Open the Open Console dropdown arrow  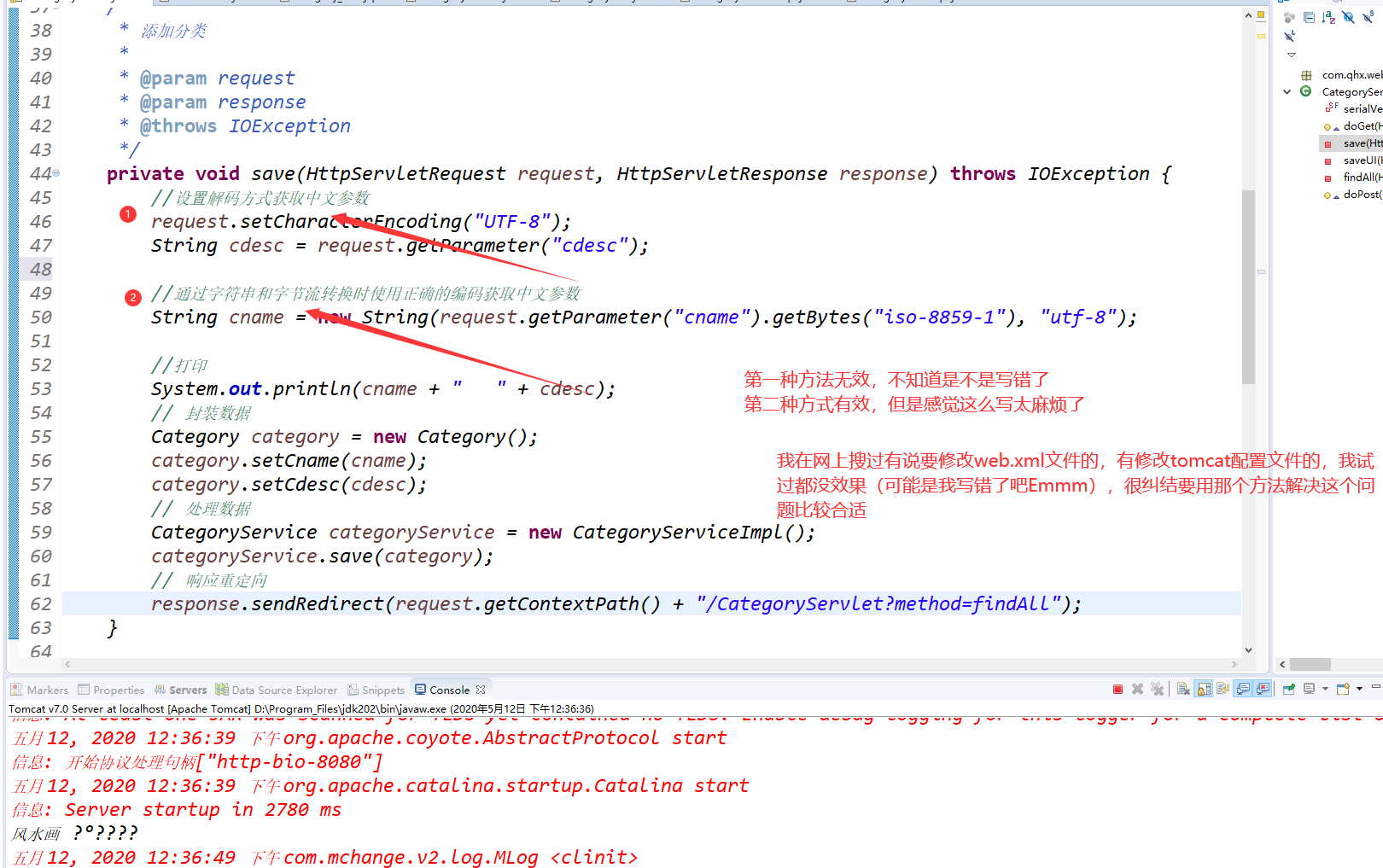pos(1359,690)
